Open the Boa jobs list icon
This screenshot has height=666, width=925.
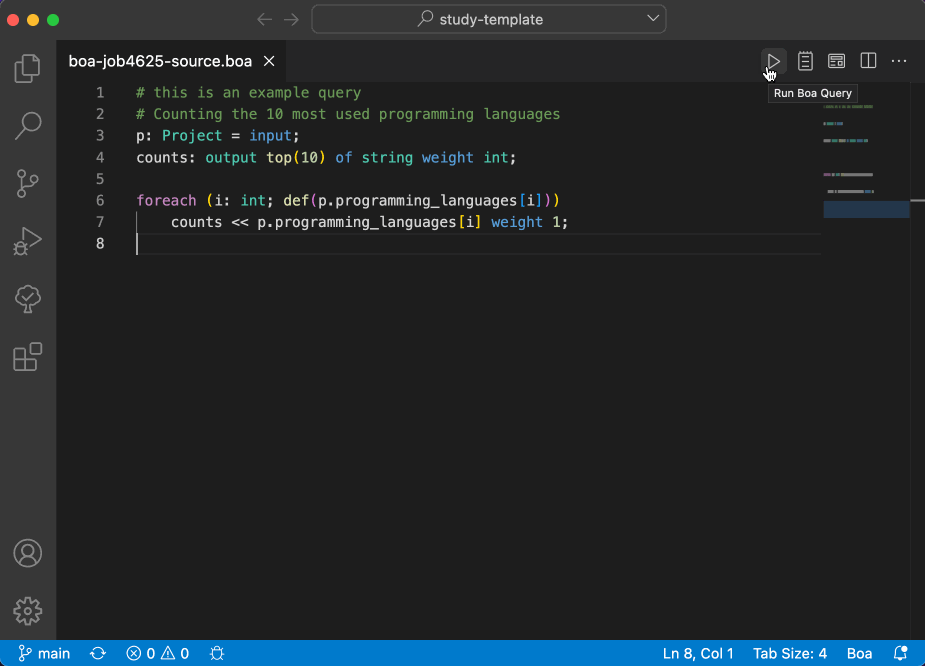click(x=805, y=60)
